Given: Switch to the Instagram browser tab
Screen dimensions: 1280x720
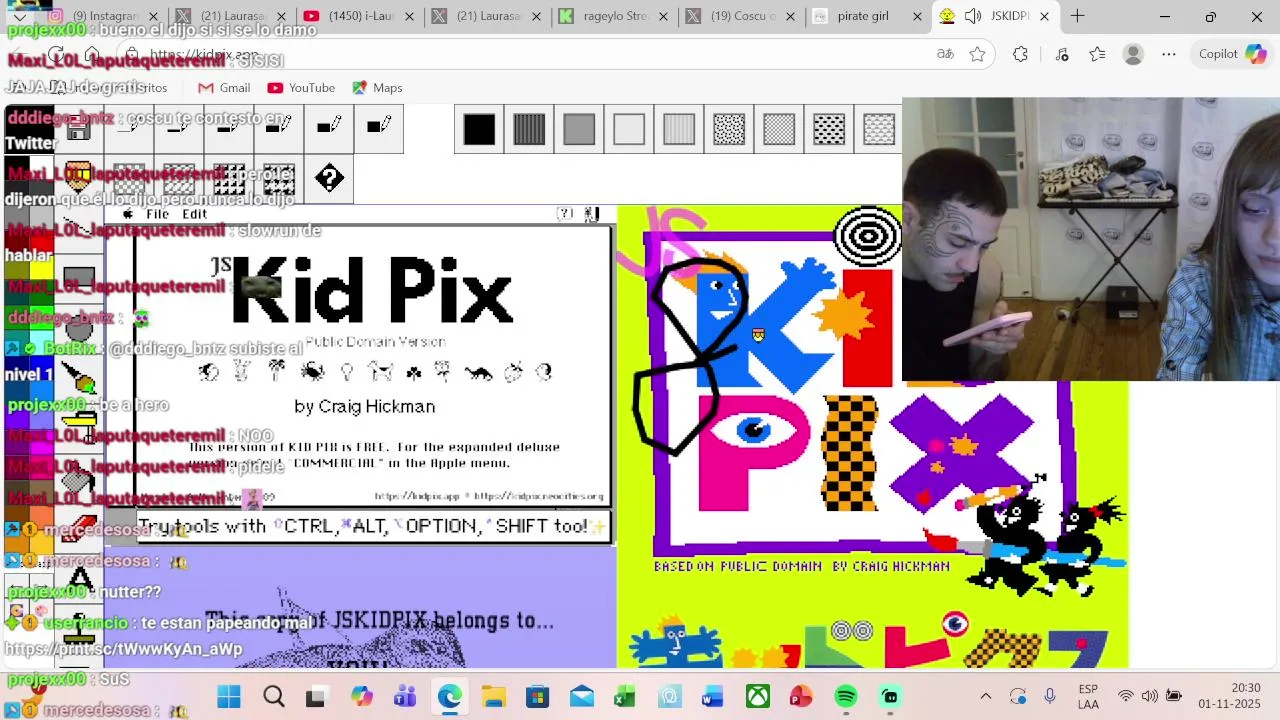Looking at the screenshot, I should click(x=104, y=16).
